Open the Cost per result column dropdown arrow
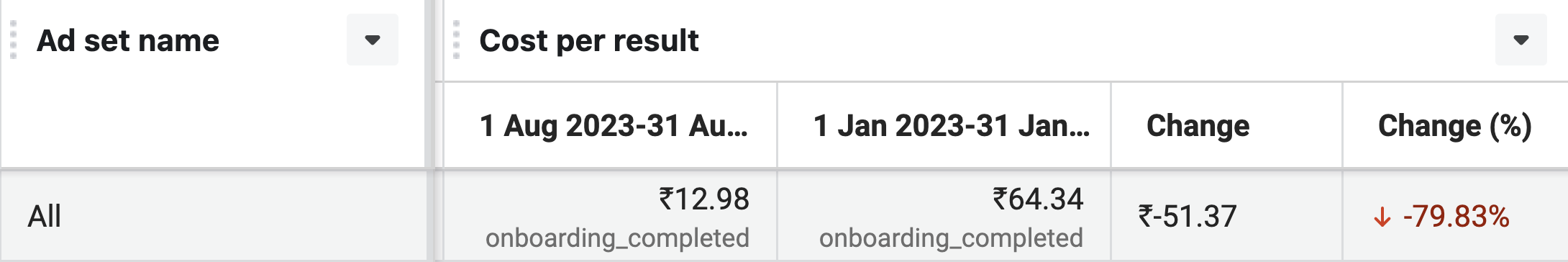Image resolution: width=1568 pixels, height=262 pixels. pyautogui.click(x=1521, y=40)
